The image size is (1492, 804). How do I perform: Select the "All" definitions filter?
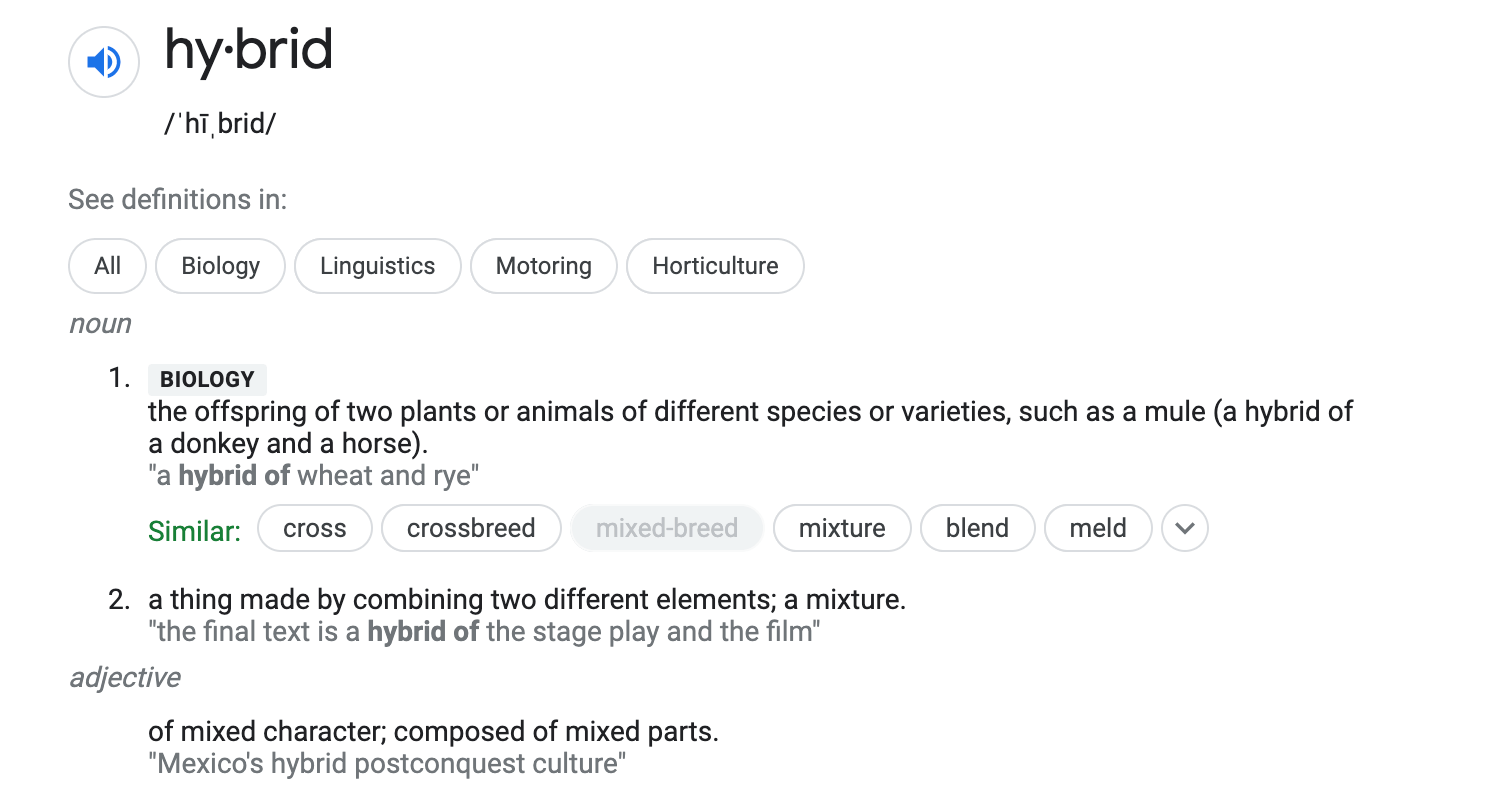click(107, 266)
